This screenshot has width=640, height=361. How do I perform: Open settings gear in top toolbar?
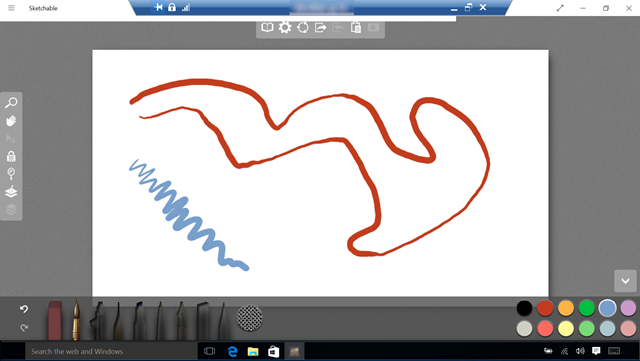[x=285, y=27]
